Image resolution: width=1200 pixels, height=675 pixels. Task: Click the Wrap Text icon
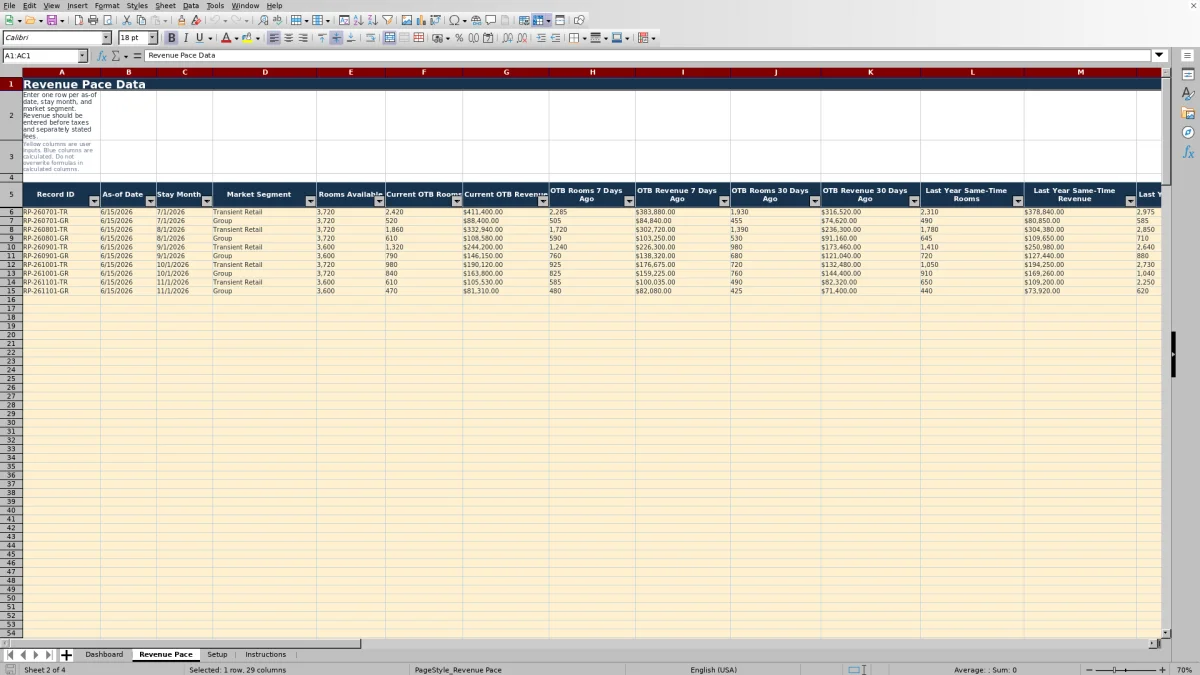[370, 38]
